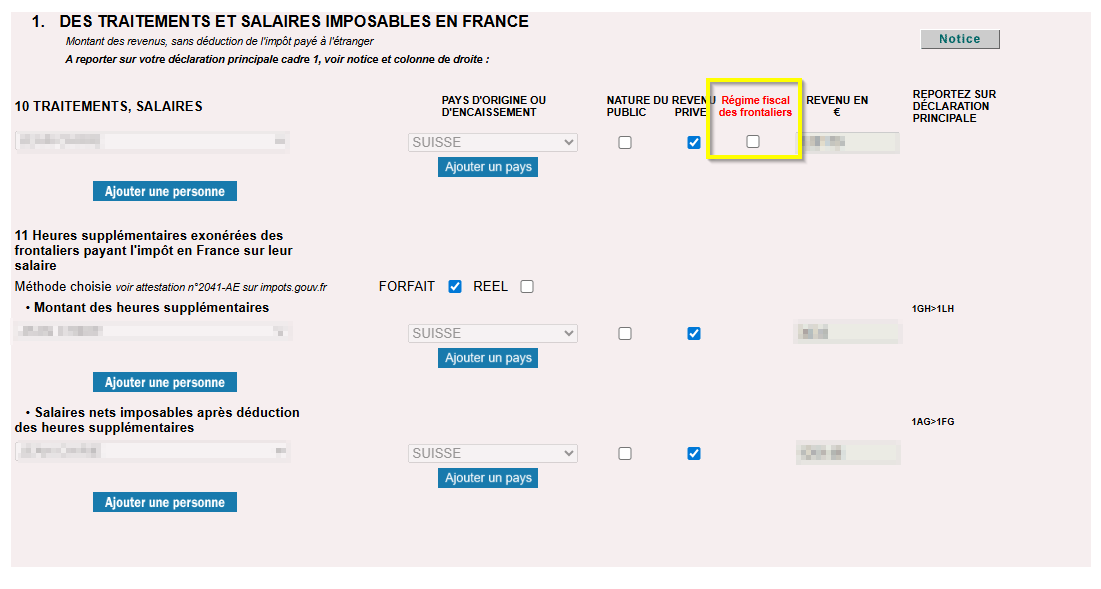
Task: Check Public box for heures supplémentaires row
Action: pos(625,333)
